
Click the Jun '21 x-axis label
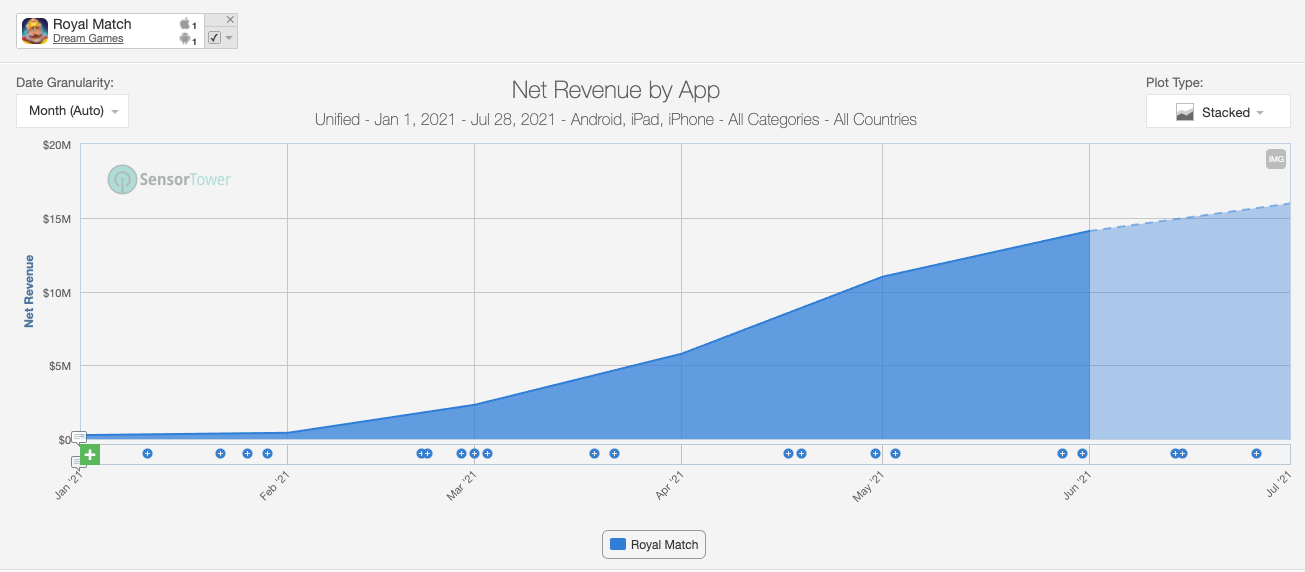(1076, 487)
